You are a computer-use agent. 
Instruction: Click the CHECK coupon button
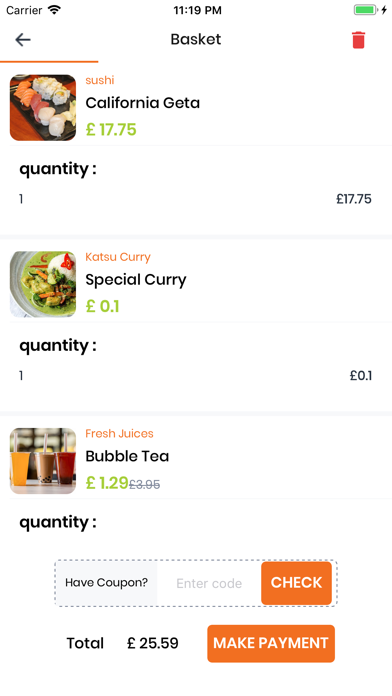pos(296,583)
